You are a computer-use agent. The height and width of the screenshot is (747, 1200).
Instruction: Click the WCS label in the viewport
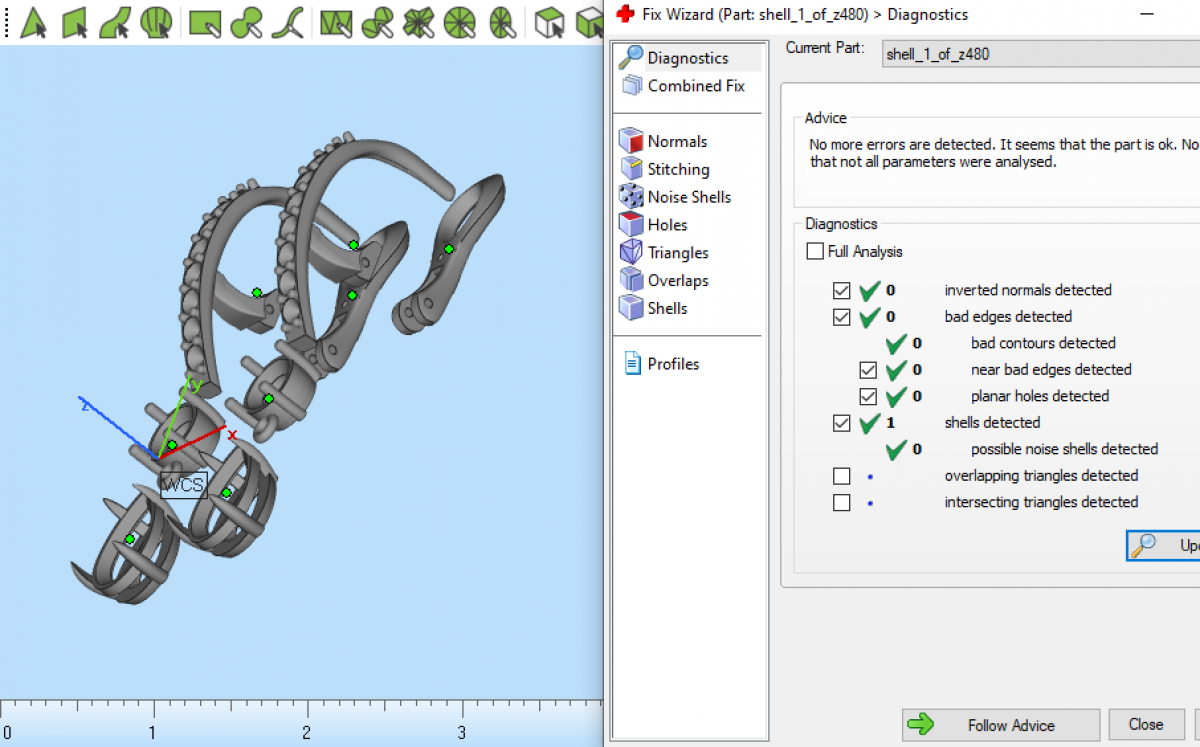point(184,486)
